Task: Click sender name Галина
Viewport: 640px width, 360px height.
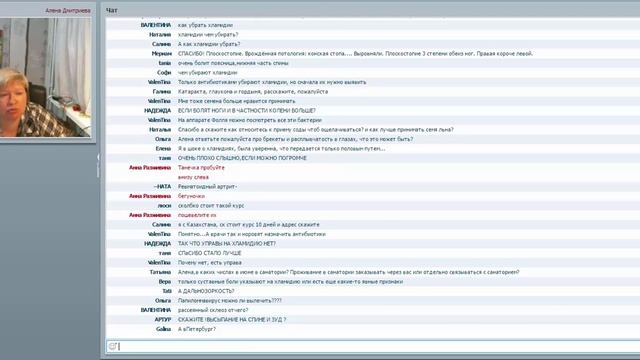Action: 162,92
